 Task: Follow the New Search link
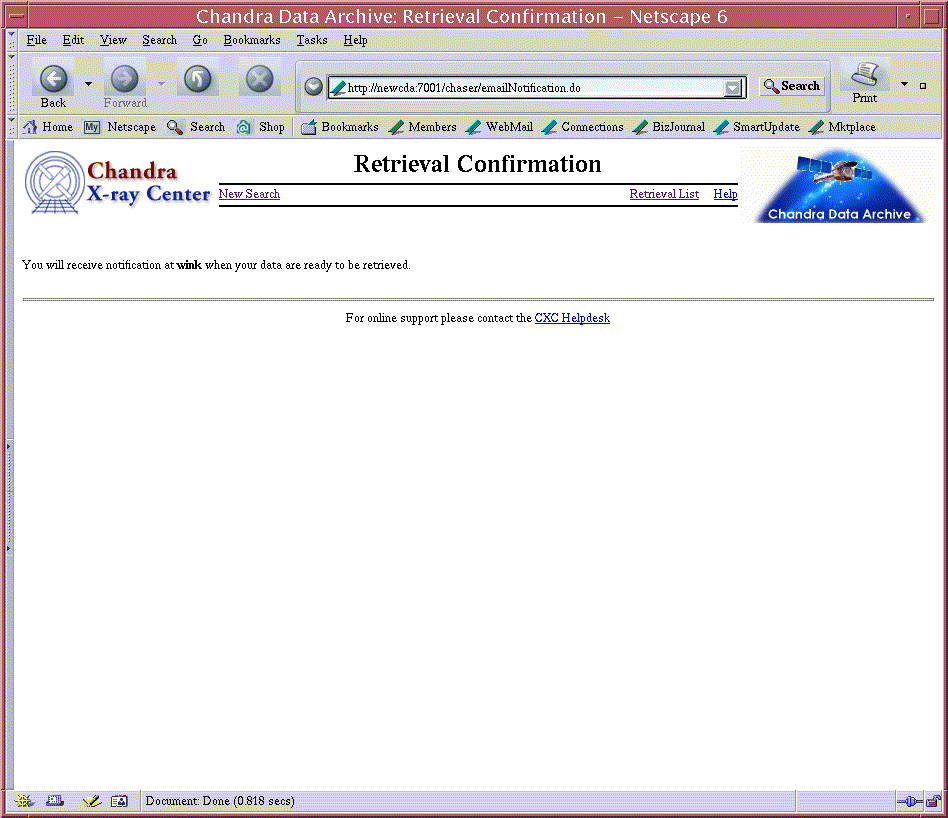[x=249, y=194]
